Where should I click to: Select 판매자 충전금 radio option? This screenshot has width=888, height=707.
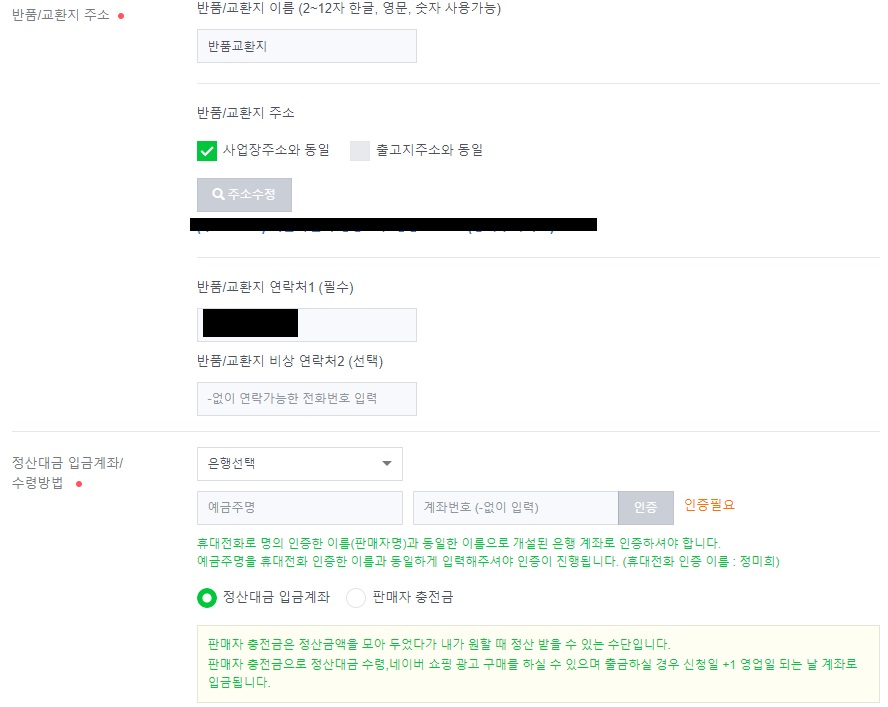[356, 598]
